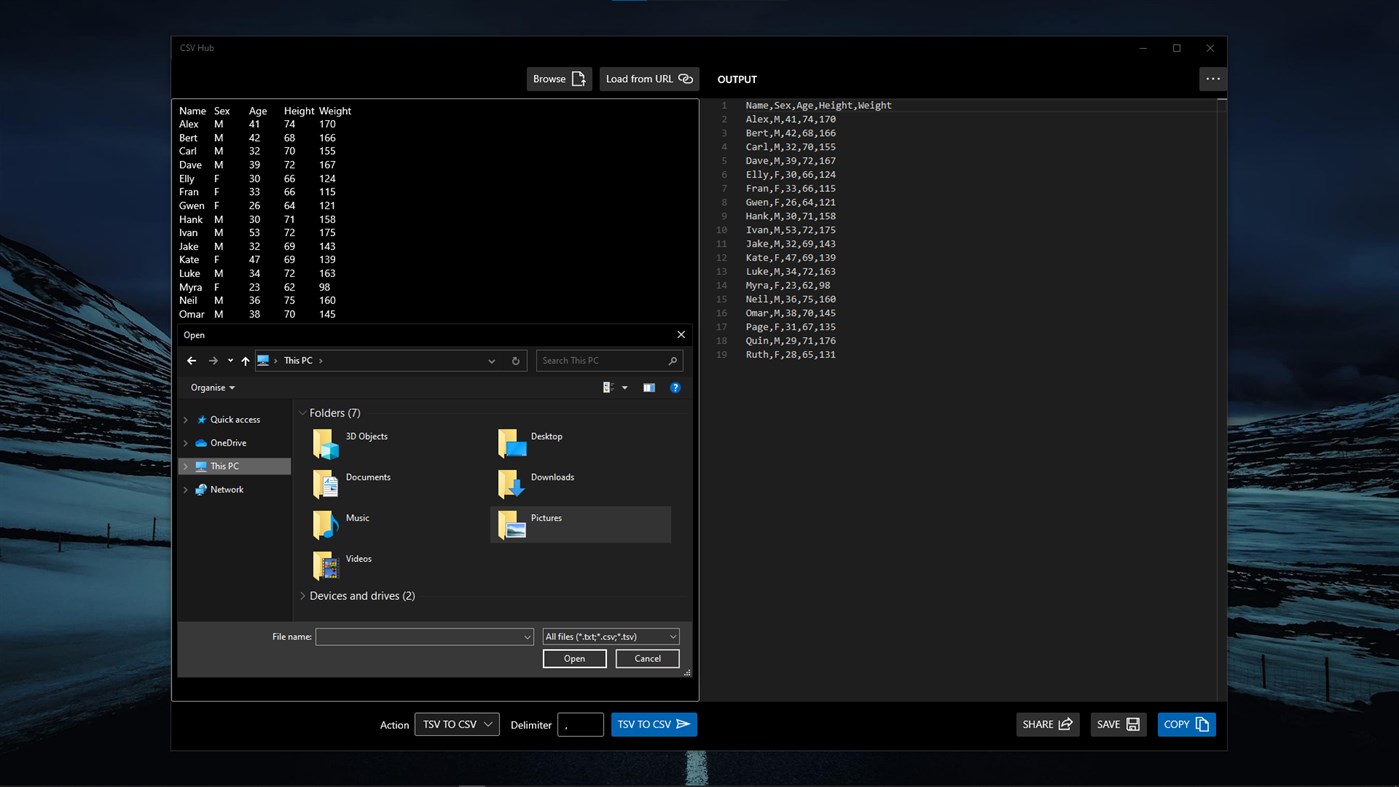
Task: Open the All files type filter dropdown
Action: 611,637
